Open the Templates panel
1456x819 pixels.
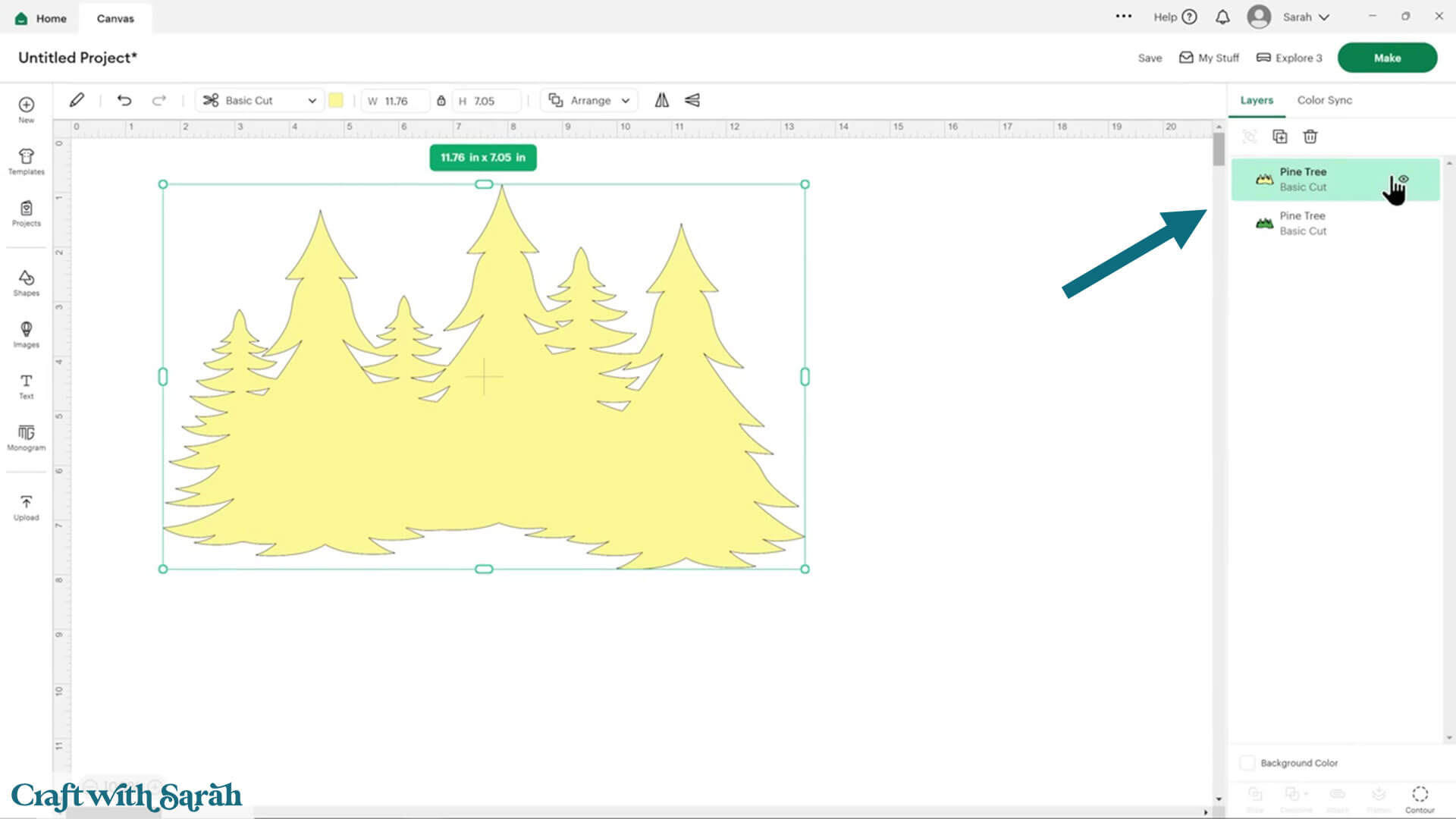click(26, 161)
